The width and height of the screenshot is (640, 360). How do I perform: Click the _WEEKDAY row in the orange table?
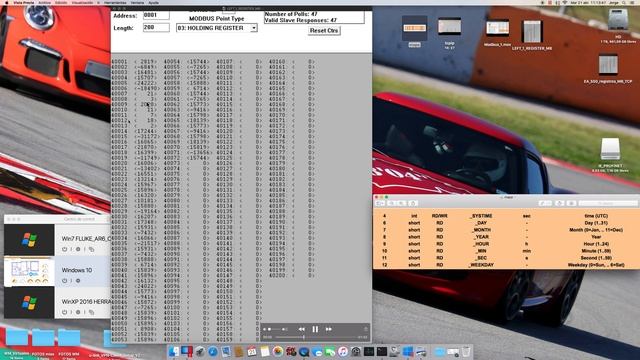[x=507, y=265]
